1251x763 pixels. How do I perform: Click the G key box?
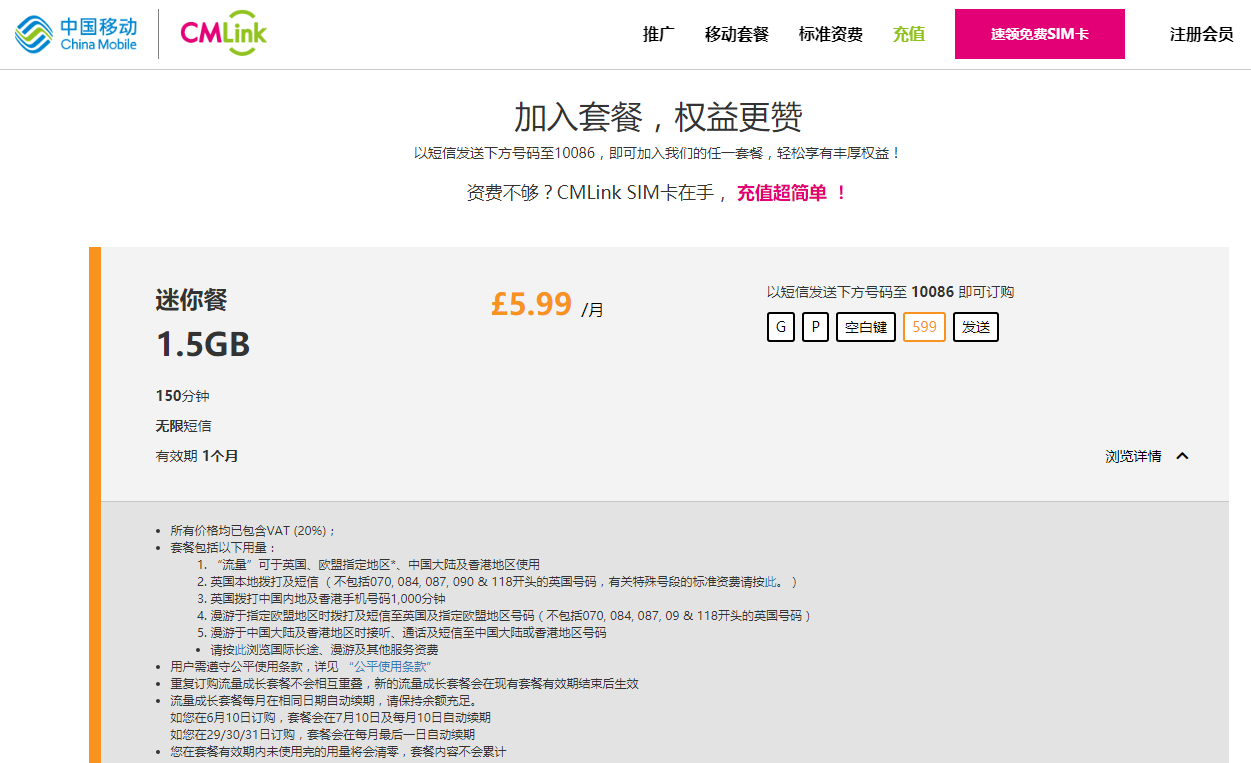click(x=781, y=327)
